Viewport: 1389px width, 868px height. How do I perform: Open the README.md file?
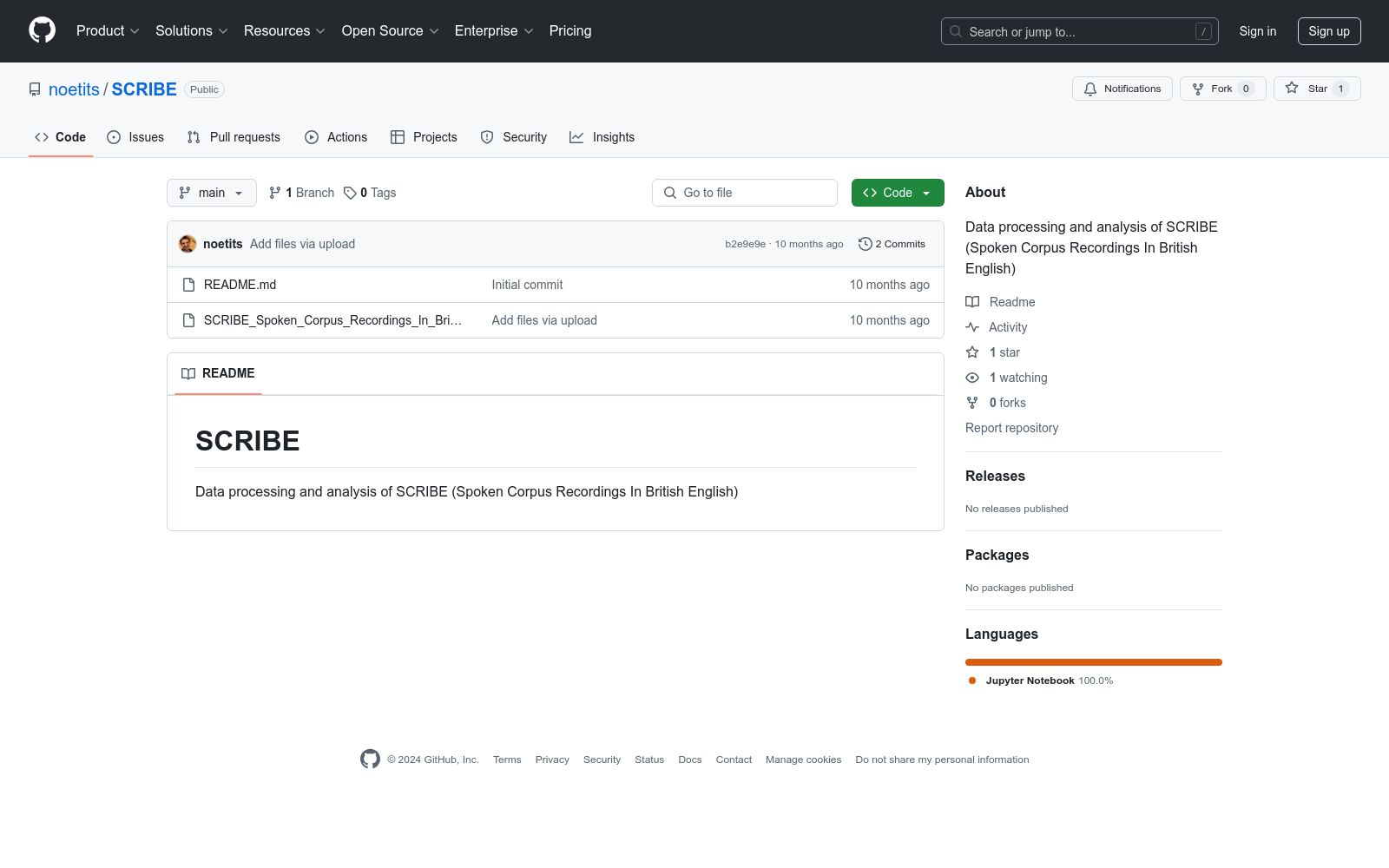pyautogui.click(x=240, y=285)
